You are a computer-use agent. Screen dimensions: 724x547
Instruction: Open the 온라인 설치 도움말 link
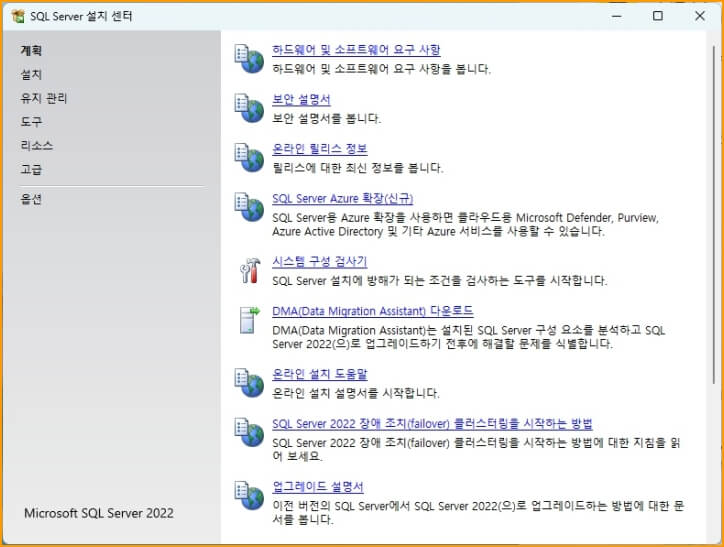click(x=320, y=374)
